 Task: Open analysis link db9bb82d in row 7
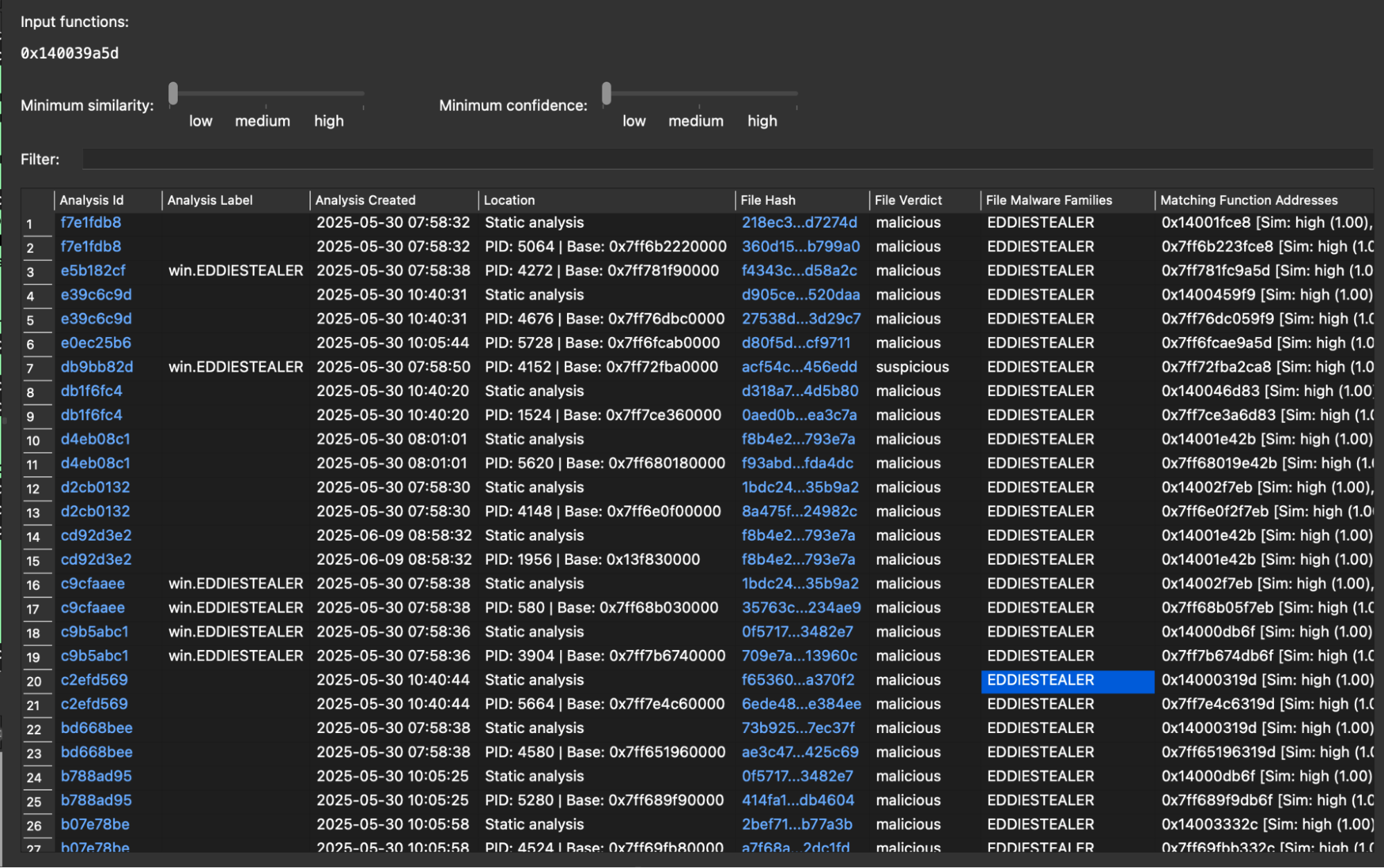[x=96, y=367]
